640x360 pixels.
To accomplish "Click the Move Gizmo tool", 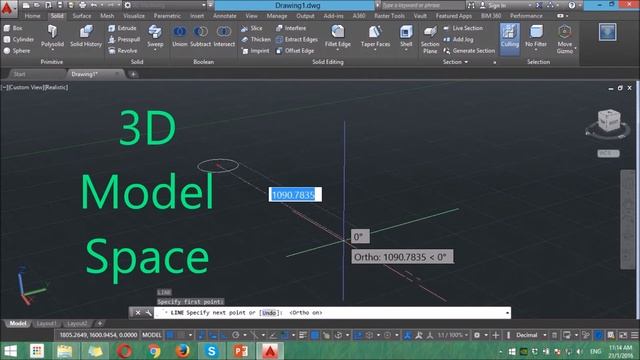I will (x=564, y=39).
